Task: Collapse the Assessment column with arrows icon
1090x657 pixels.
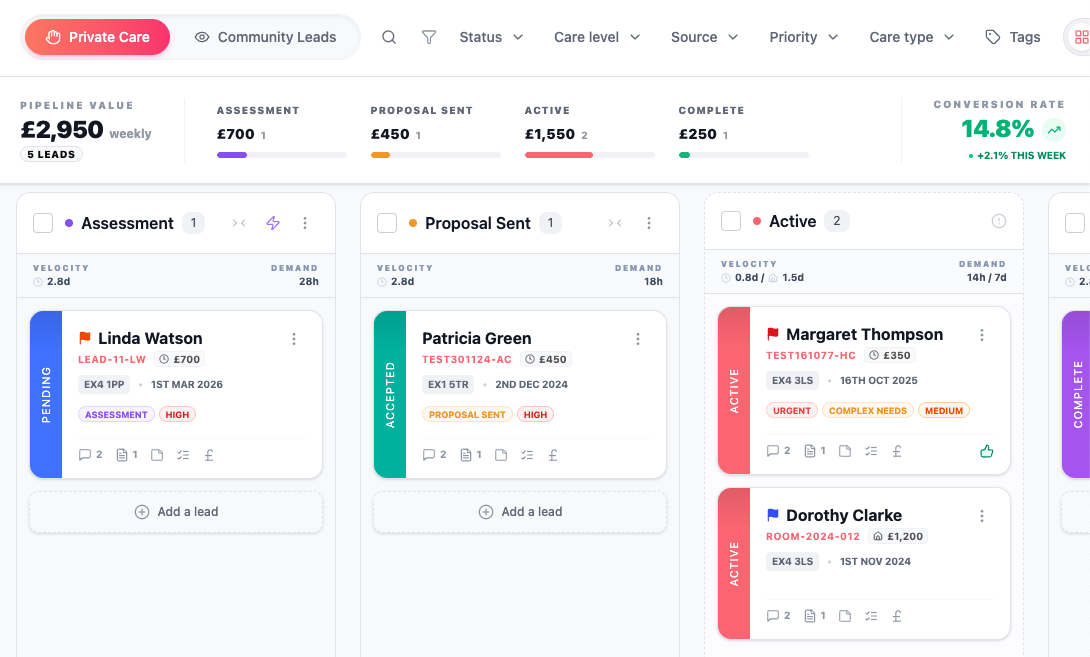Action: (x=239, y=222)
